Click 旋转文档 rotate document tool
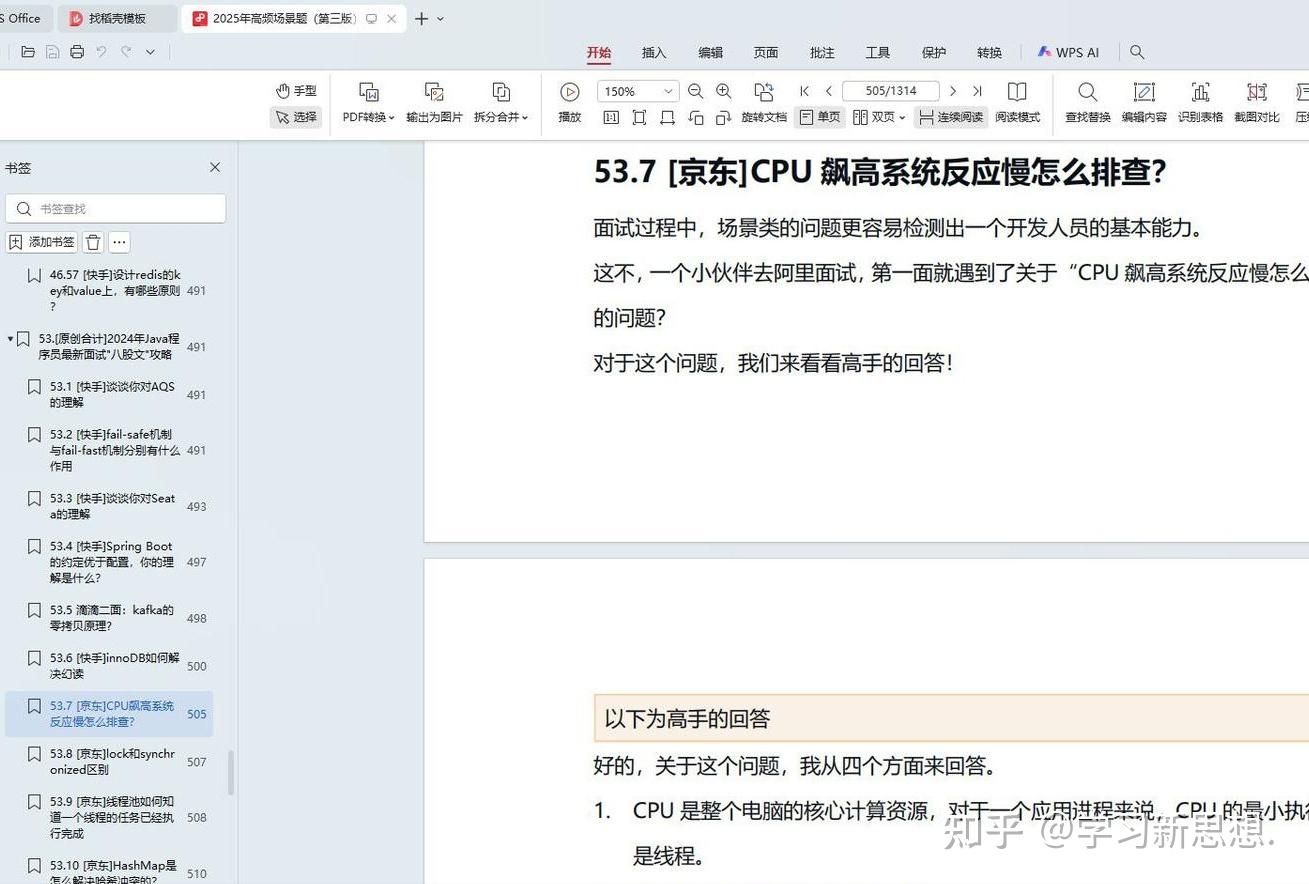The height and width of the screenshot is (884, 1309). (x=764, y=103)
